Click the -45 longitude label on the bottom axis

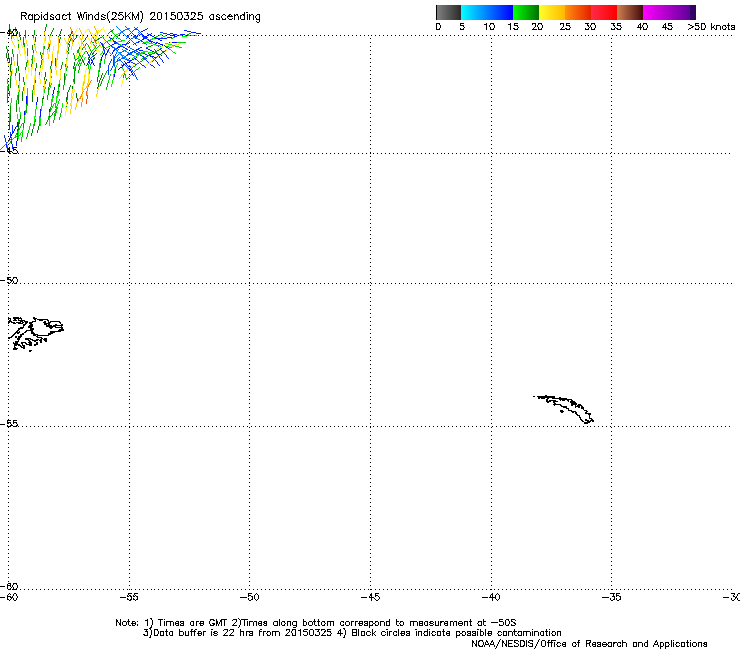coord(370,597)
